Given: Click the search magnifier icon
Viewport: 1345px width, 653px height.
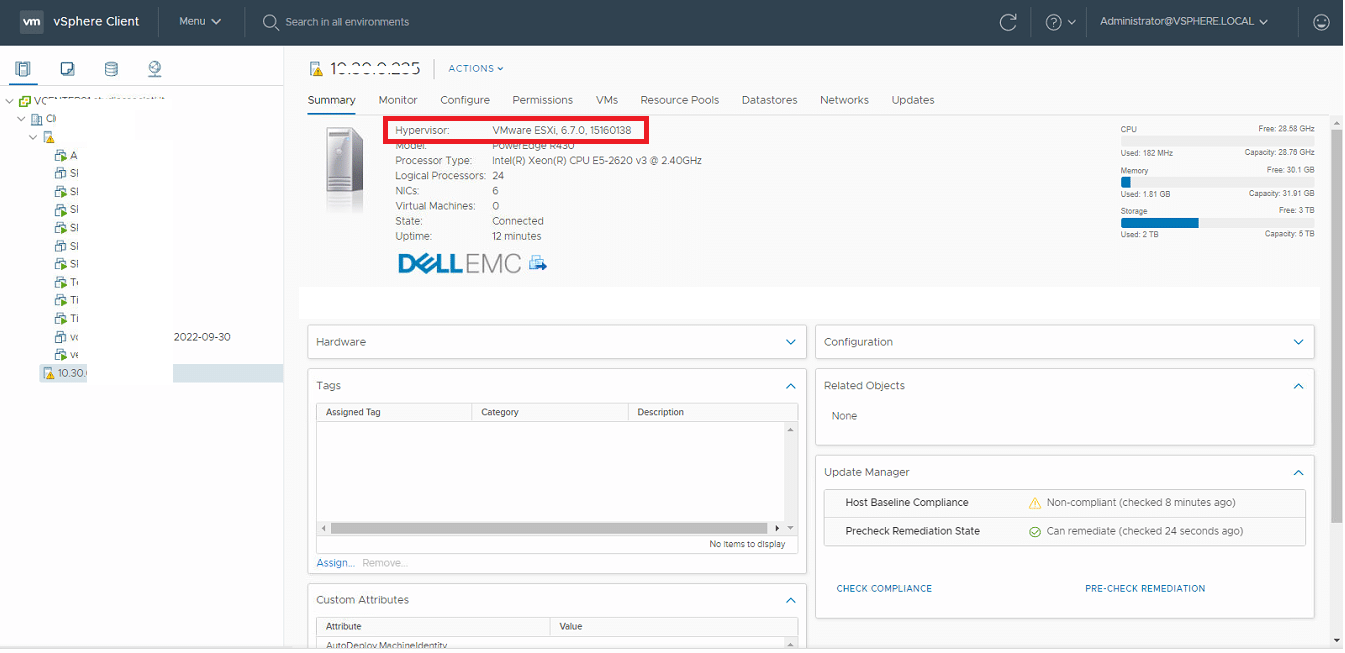Looking at the screenshot, I should [270, 22].
